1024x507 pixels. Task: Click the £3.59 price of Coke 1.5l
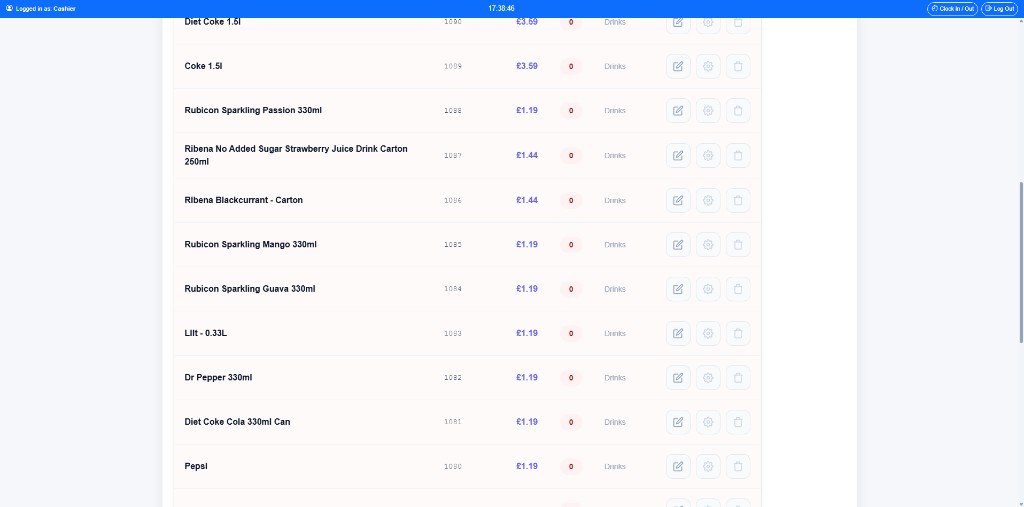[x=527, y=66]
